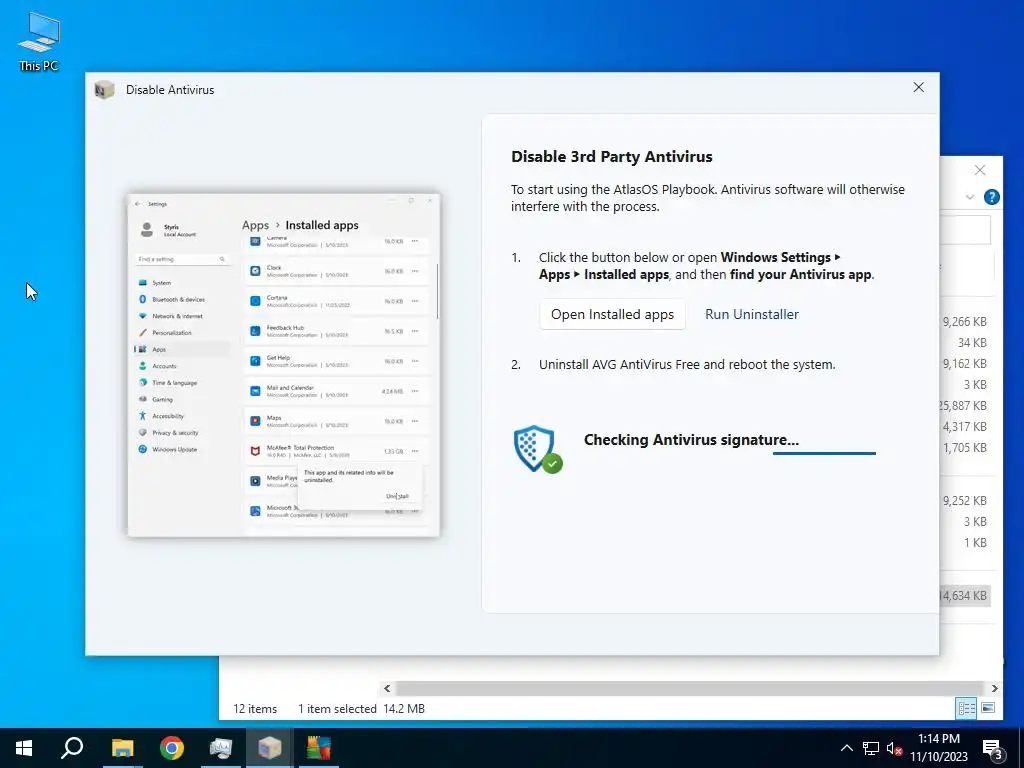Viewport: 1024px width, 768px height.
Task: Click the Disable 3rd Party Antivirus heading
Action: tap(611, 157)
